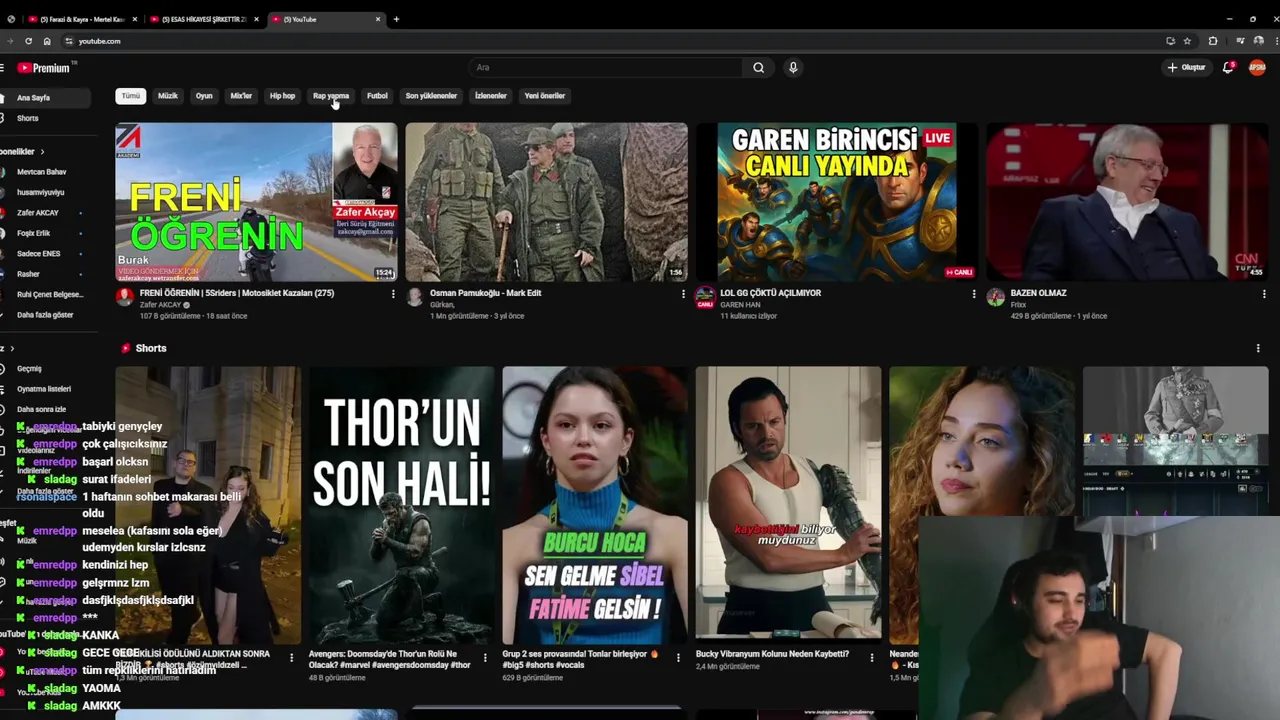Select the (5) YouTube tab
The image size is (1280, 720).
(x=326, y=19)
